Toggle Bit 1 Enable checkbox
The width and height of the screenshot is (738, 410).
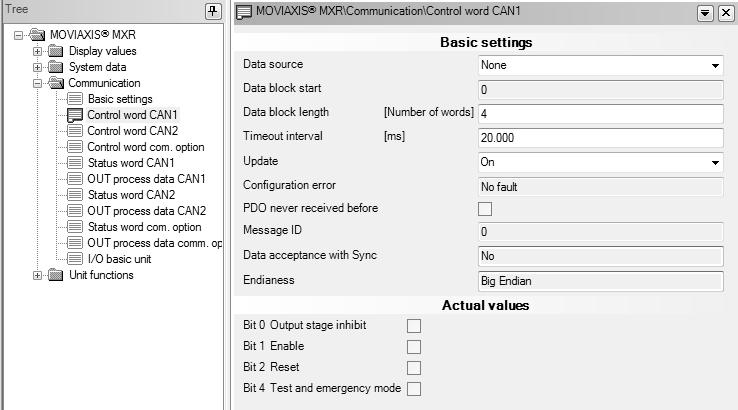click(x=414, y=347)
